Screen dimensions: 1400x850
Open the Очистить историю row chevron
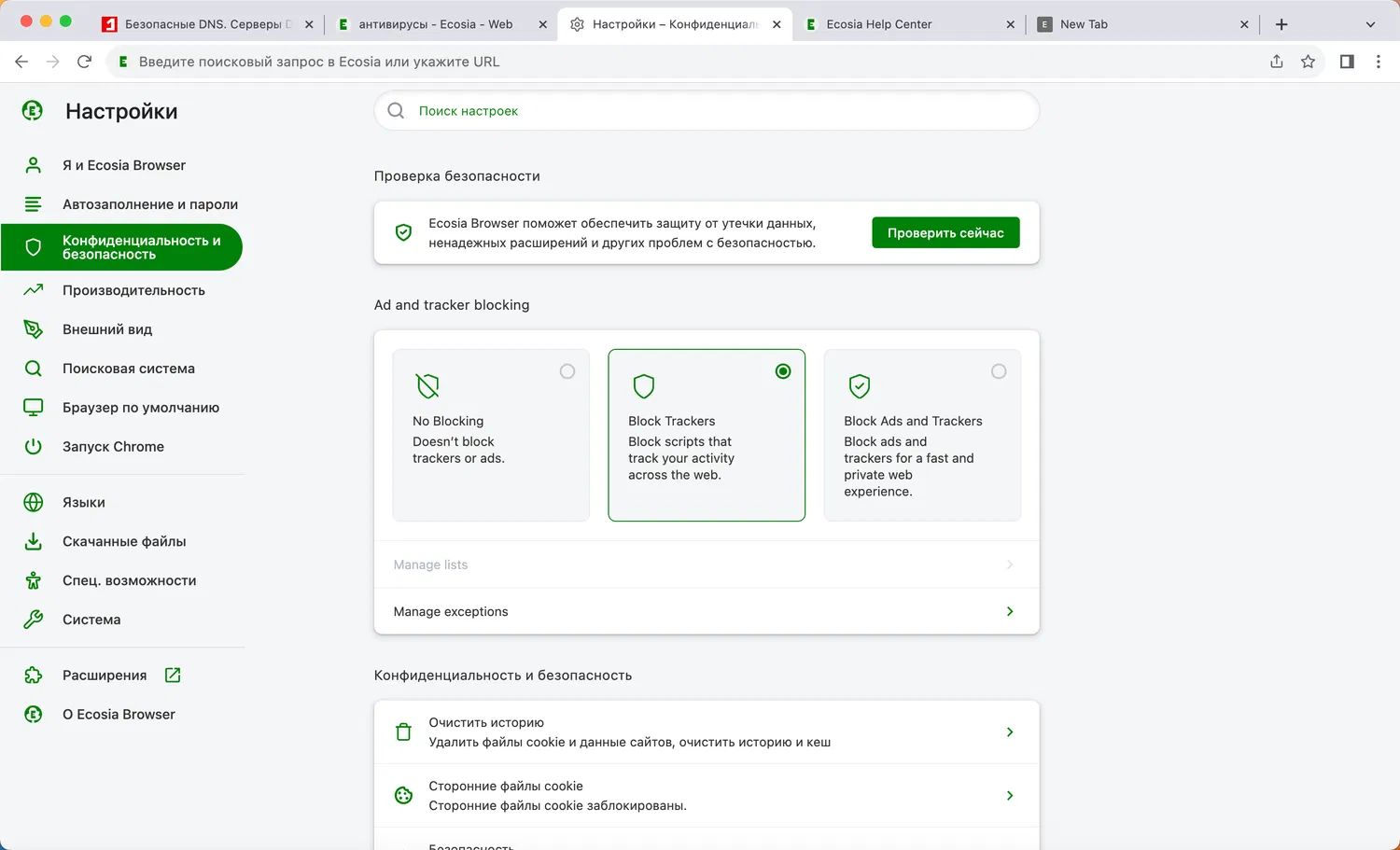(1009, 732)
